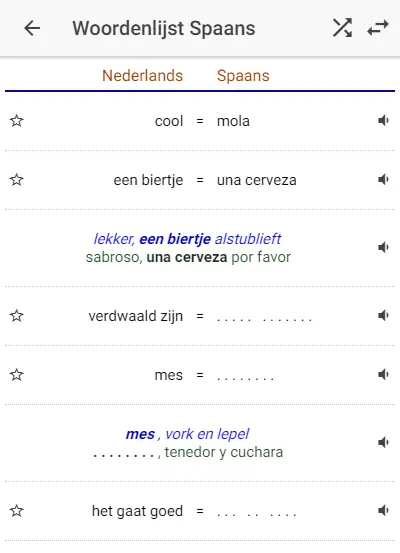Screen dimensions: 400x553
Task: Swap languages with the arrows icon
Action: click(x=378, y=28)
